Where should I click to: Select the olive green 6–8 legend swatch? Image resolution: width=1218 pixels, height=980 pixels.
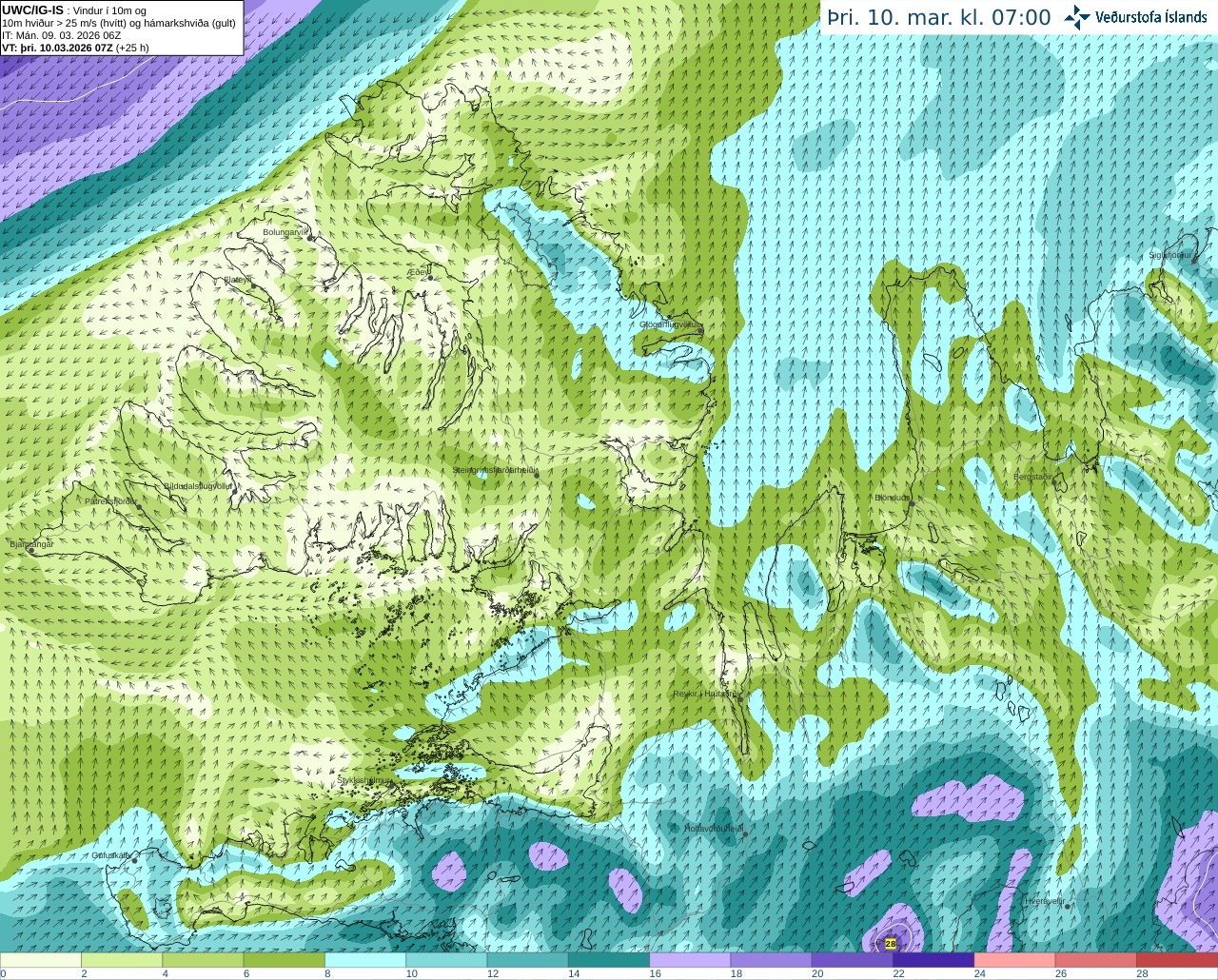point(285,960)
